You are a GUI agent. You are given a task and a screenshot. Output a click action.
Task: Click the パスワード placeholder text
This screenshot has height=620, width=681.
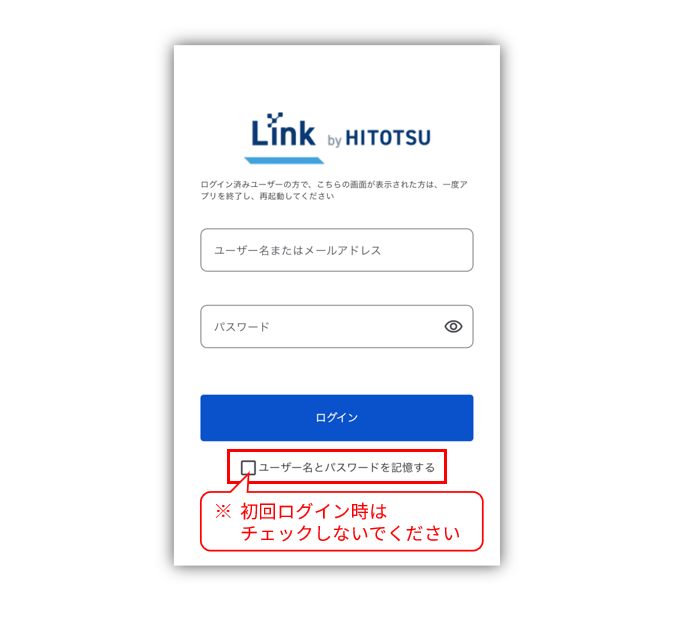coord(242,327)
